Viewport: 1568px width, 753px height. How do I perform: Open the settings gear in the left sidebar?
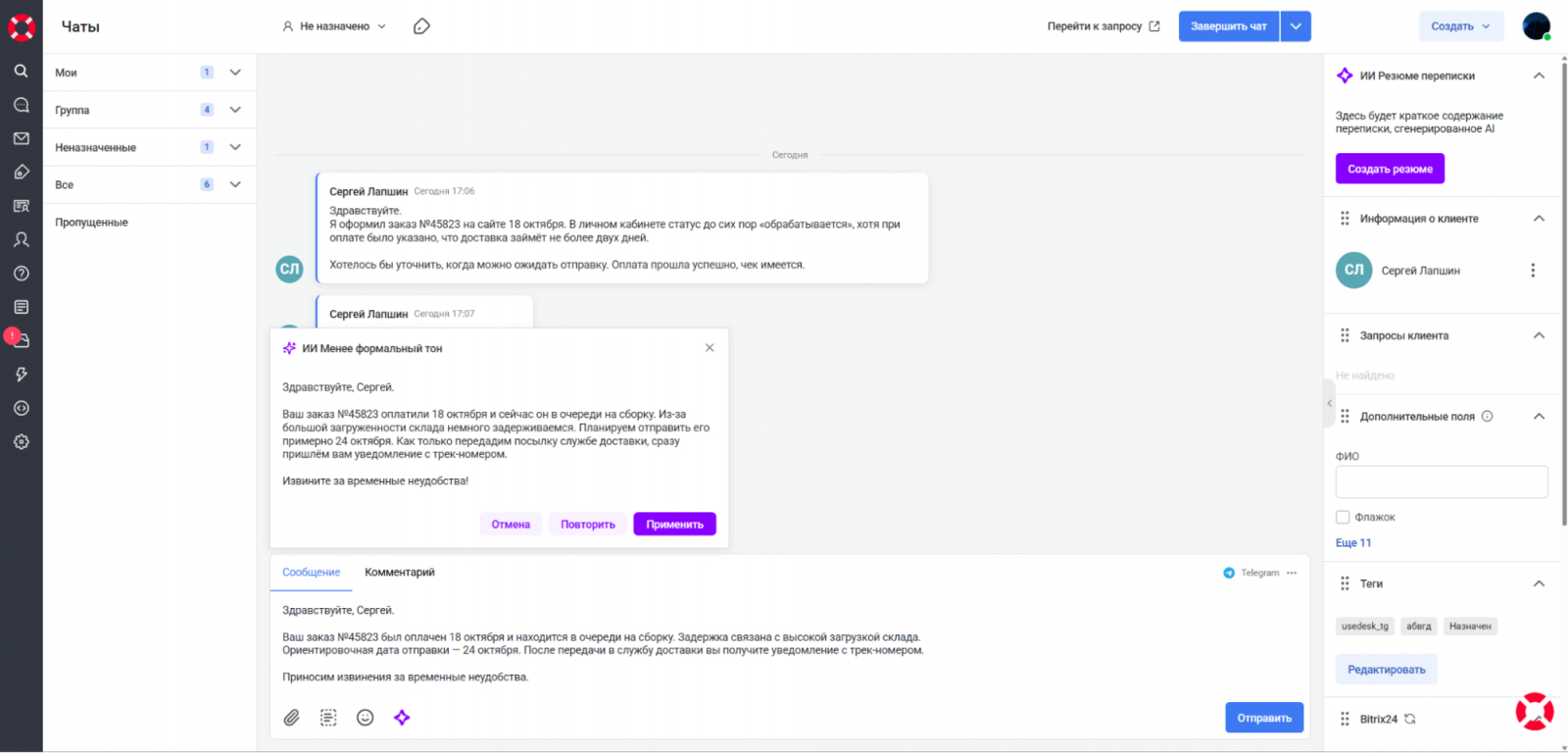[21, 442]
